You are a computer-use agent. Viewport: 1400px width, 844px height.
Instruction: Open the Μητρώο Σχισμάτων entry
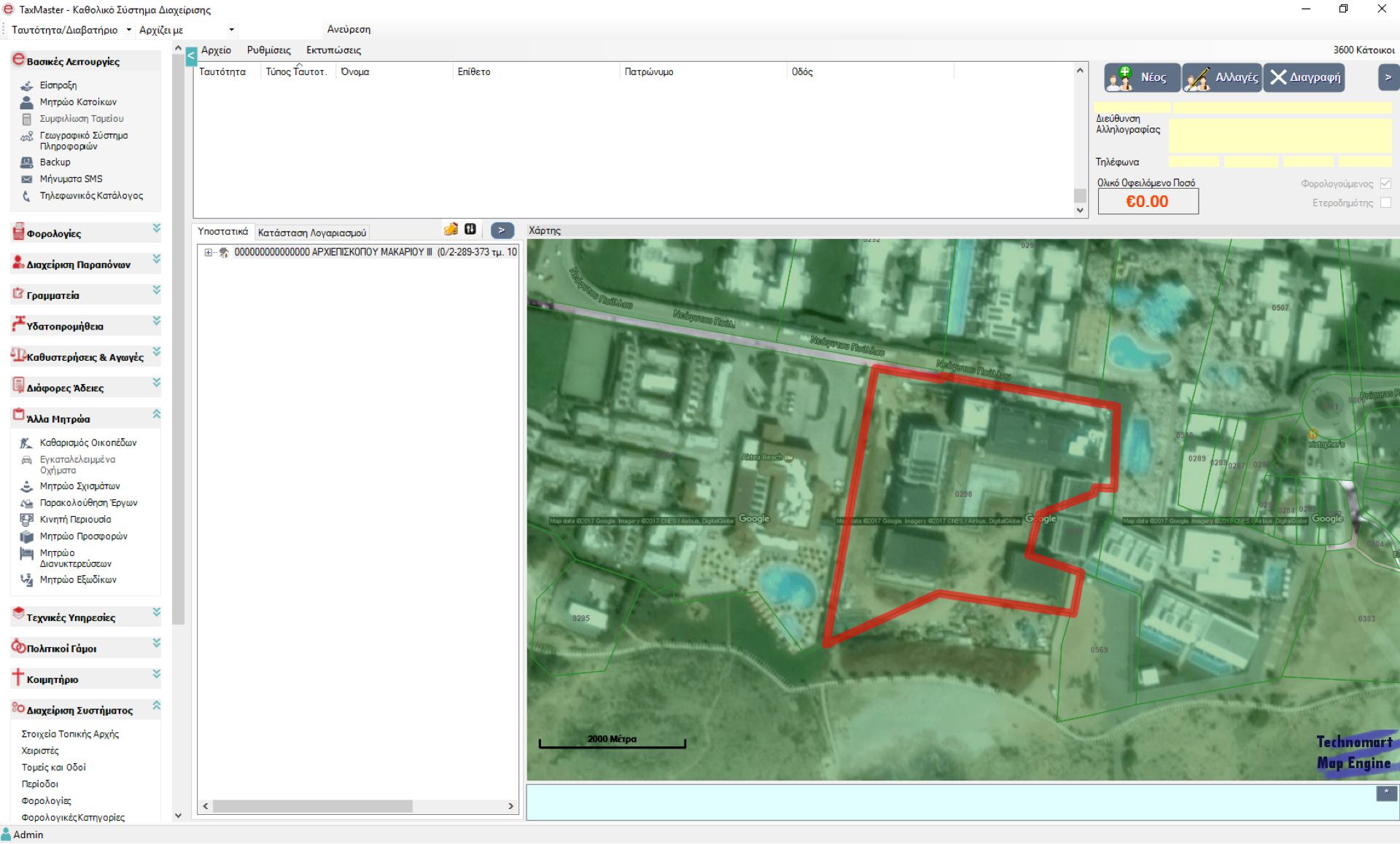[79, 486]
